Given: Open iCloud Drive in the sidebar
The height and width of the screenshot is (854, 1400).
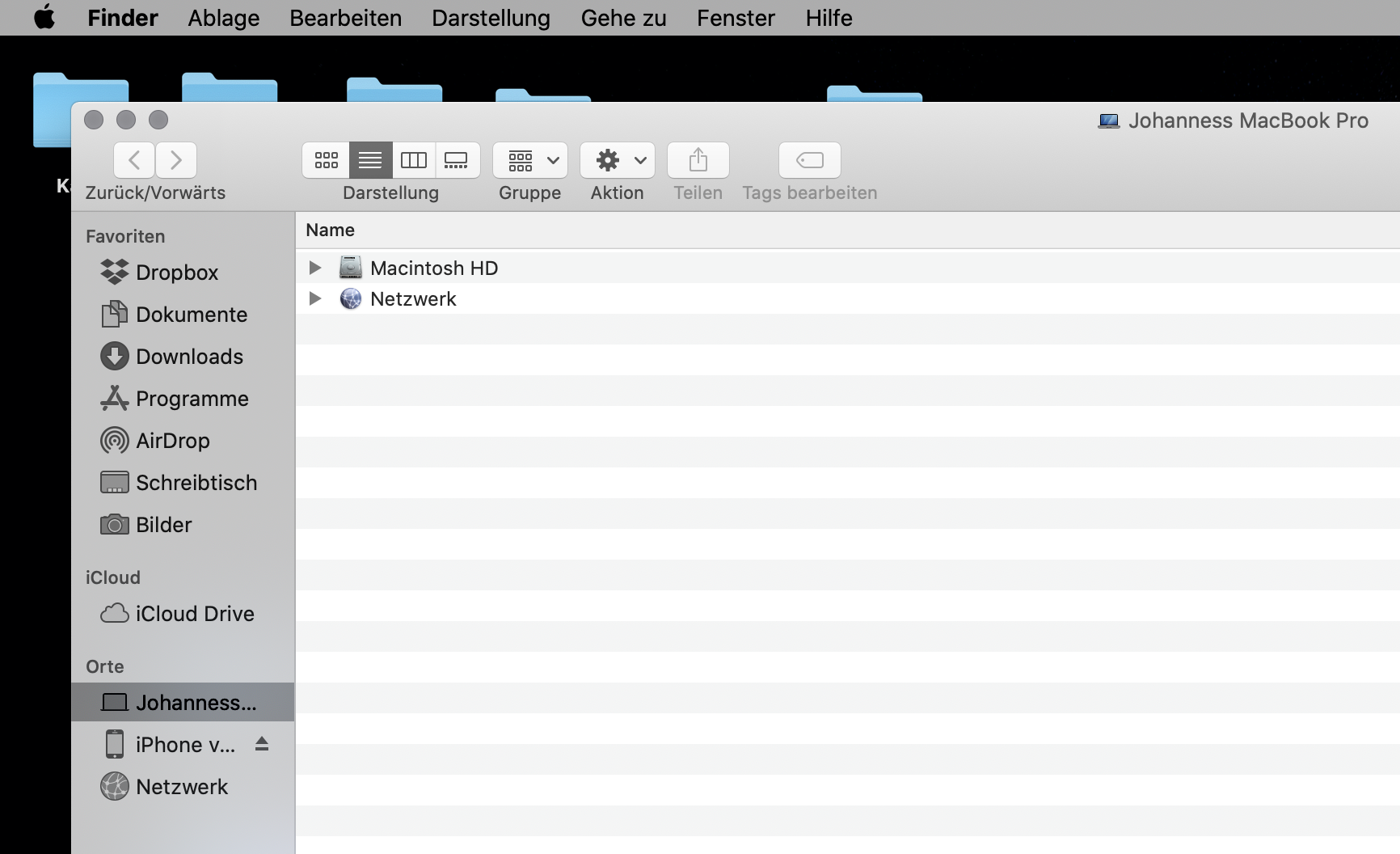Looking at the screenshot, I should coord(195,613).
